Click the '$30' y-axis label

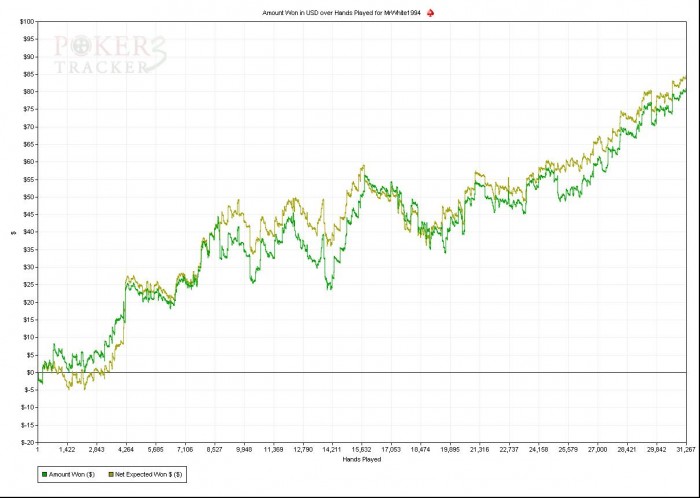pos(28,267)
